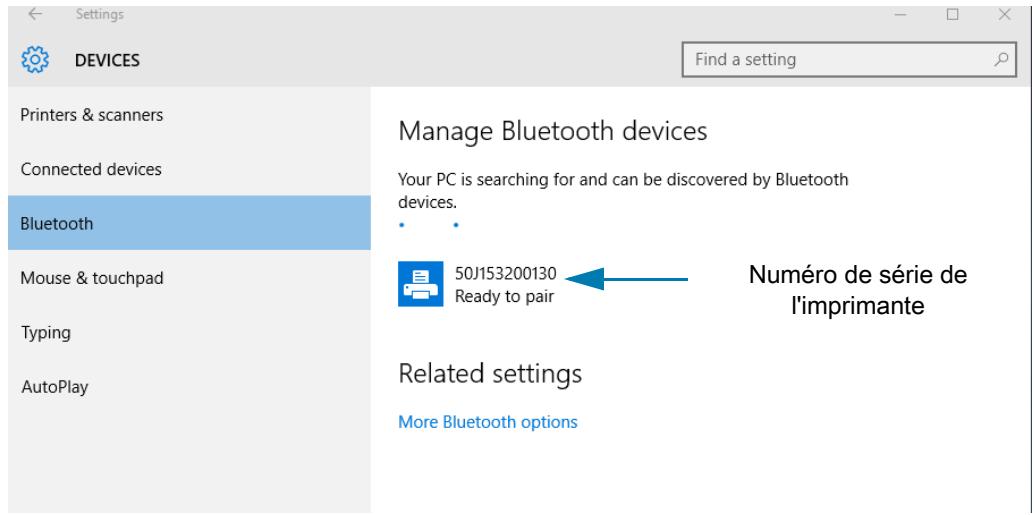Focus the Find a setting field

point(849,60)
